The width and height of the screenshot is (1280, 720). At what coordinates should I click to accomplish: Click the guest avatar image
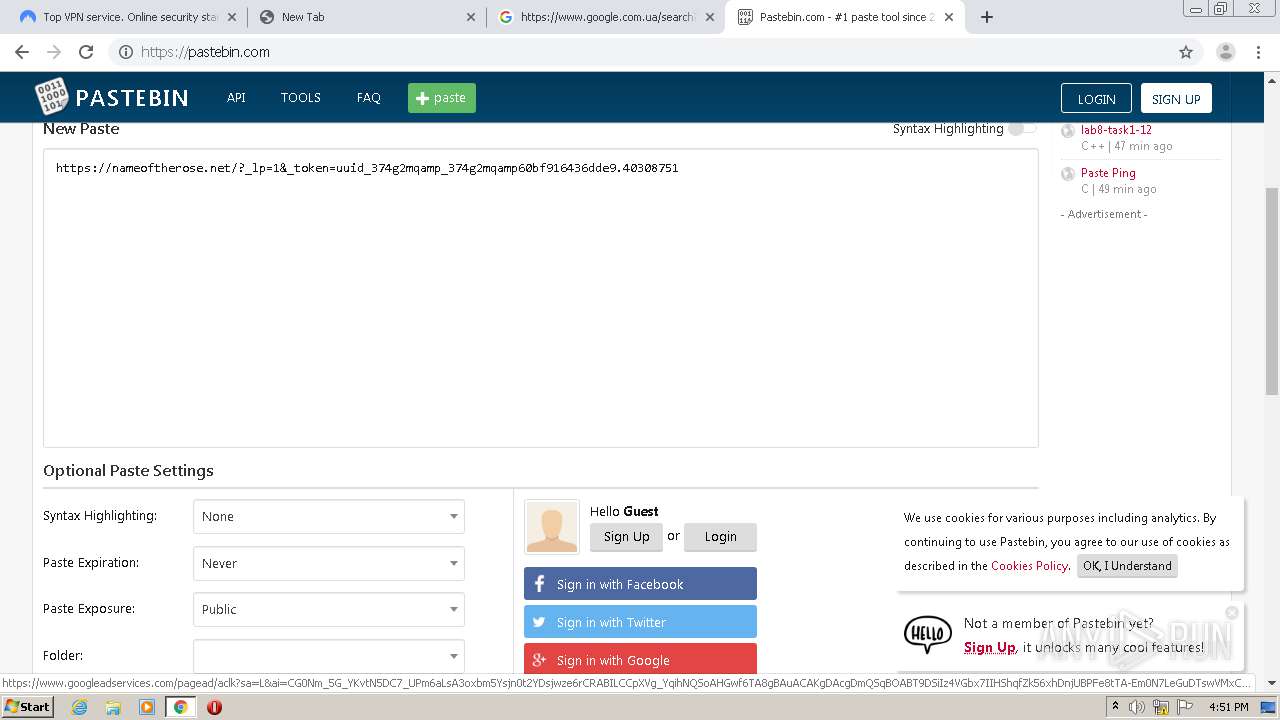[x=552, y=527]
